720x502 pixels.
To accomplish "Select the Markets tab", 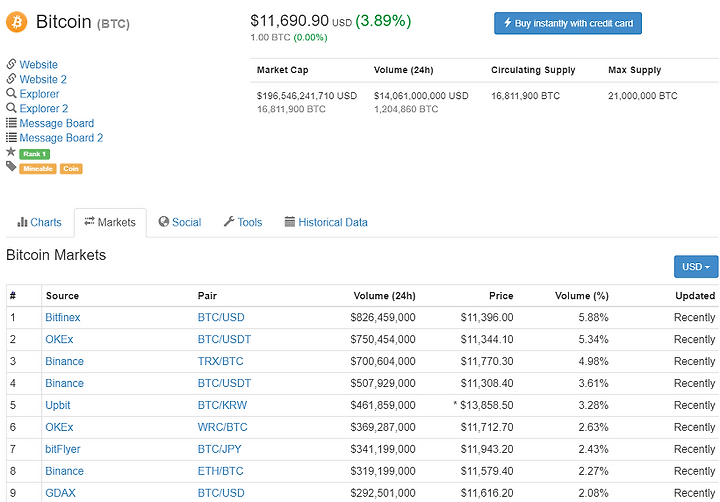I will (110, 222).
